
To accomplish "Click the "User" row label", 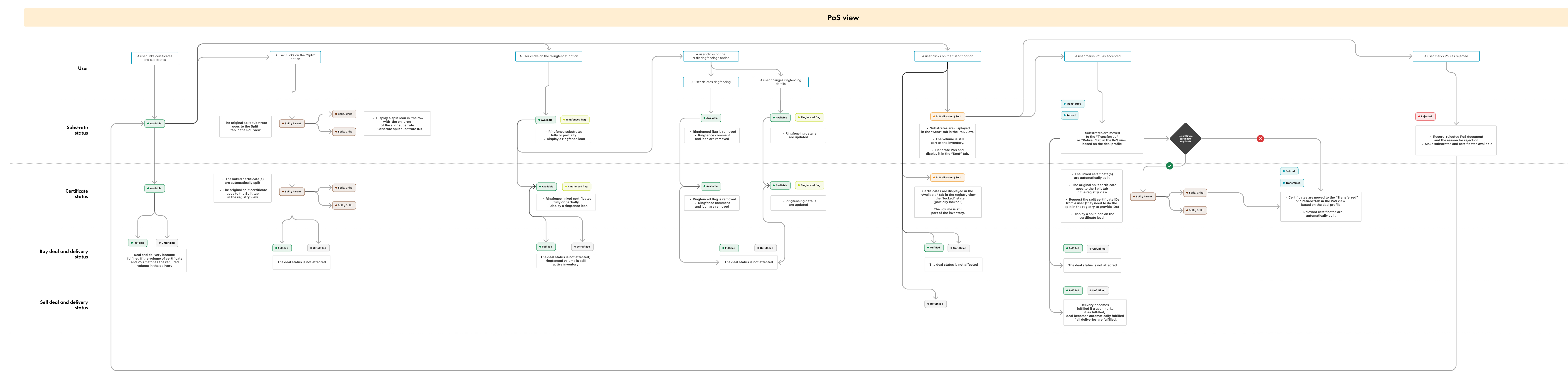I will coord(83,68).
